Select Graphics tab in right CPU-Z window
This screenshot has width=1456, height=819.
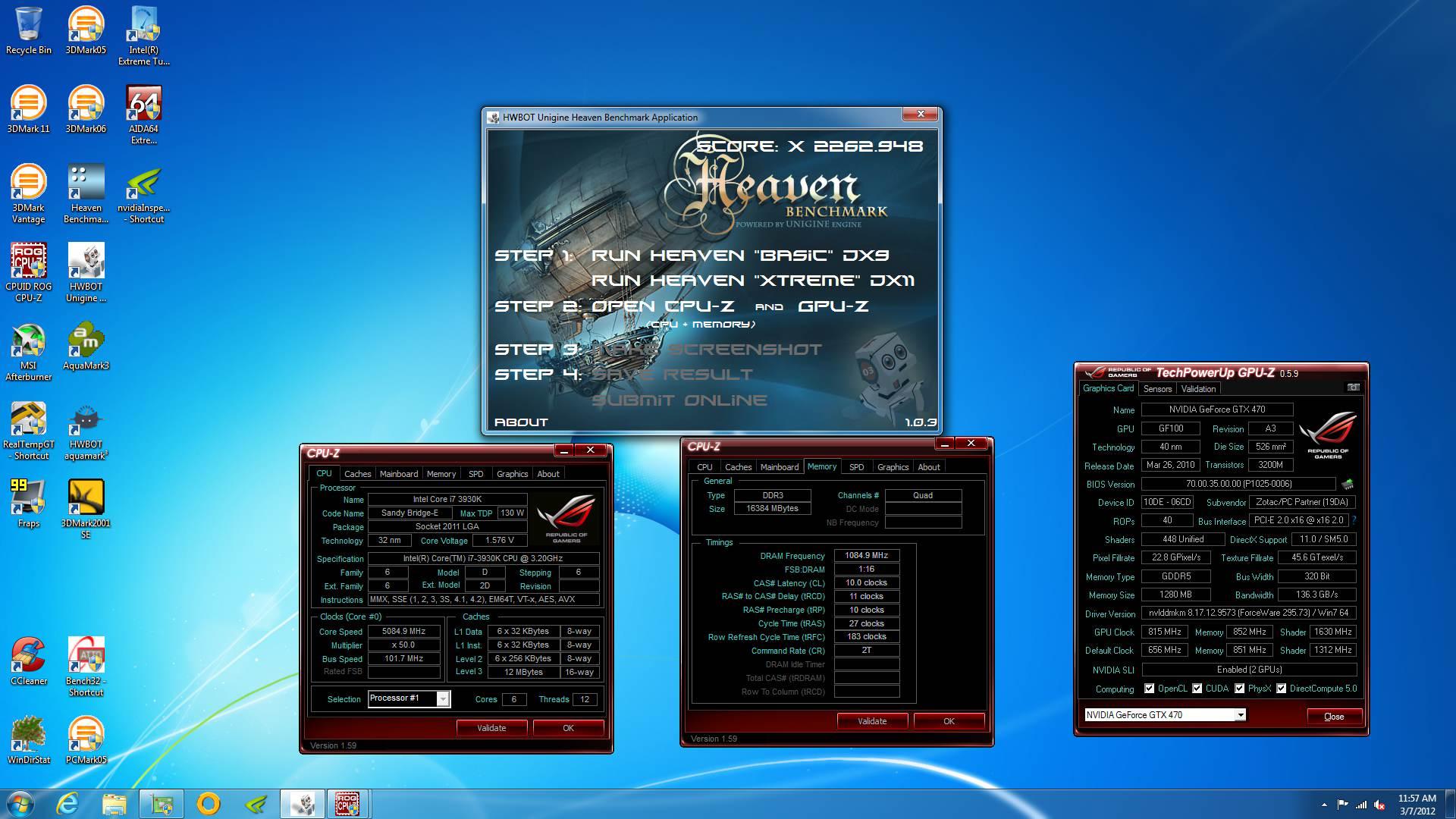point(893,466)
